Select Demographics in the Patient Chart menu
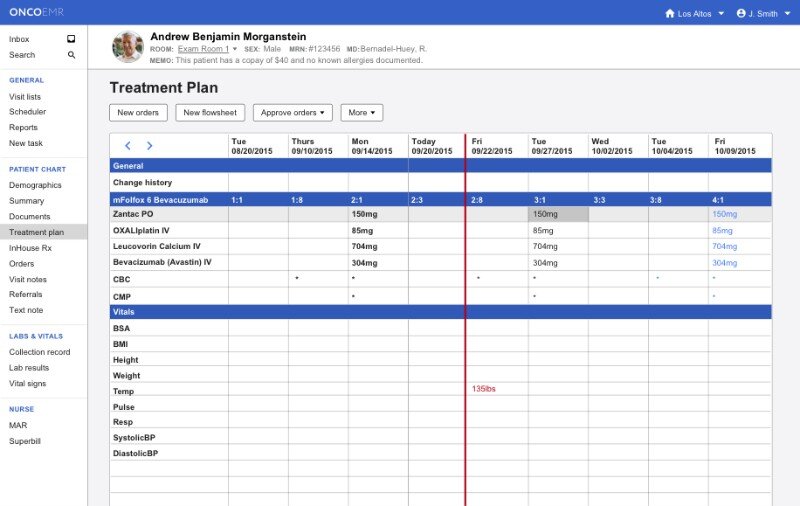800x506 pixels. [35, 185]
